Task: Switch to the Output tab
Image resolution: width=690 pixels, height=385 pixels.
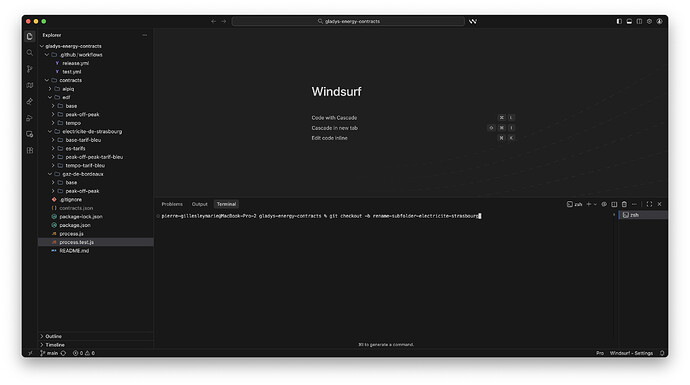Action: (199, 204)
